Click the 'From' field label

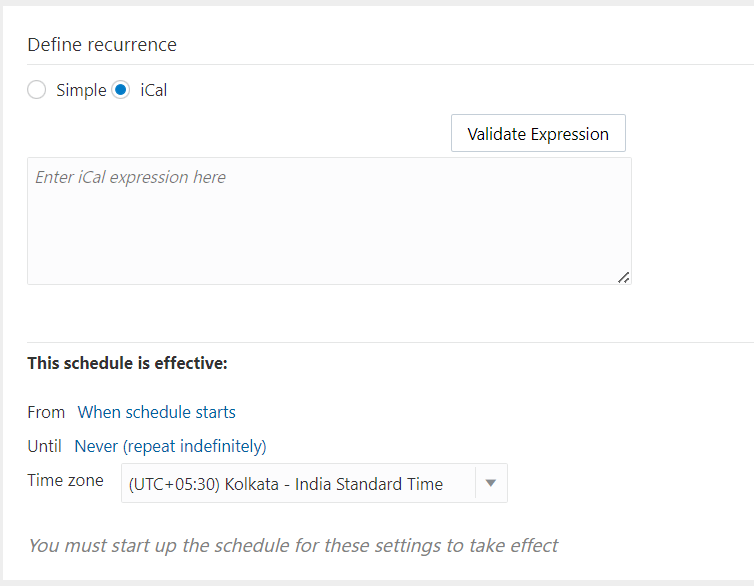[x=46, y=412]
